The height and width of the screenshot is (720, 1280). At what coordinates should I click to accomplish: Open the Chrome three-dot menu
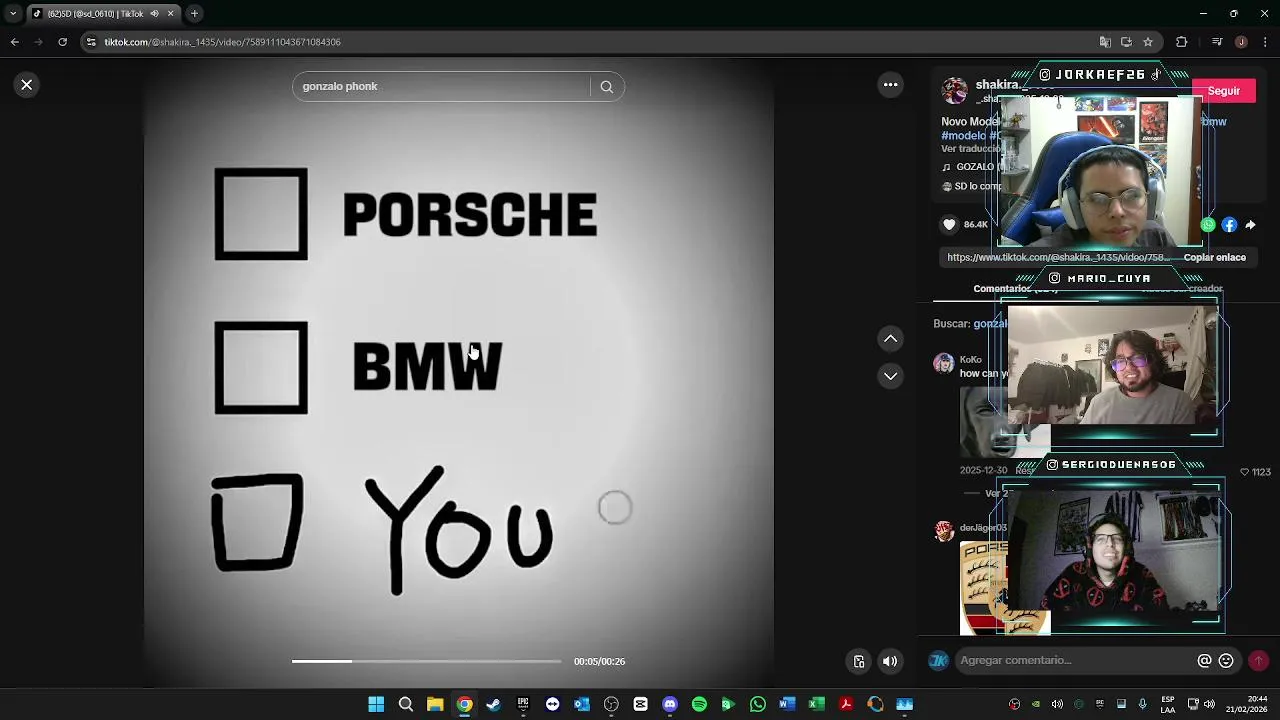pos(1265,42)
